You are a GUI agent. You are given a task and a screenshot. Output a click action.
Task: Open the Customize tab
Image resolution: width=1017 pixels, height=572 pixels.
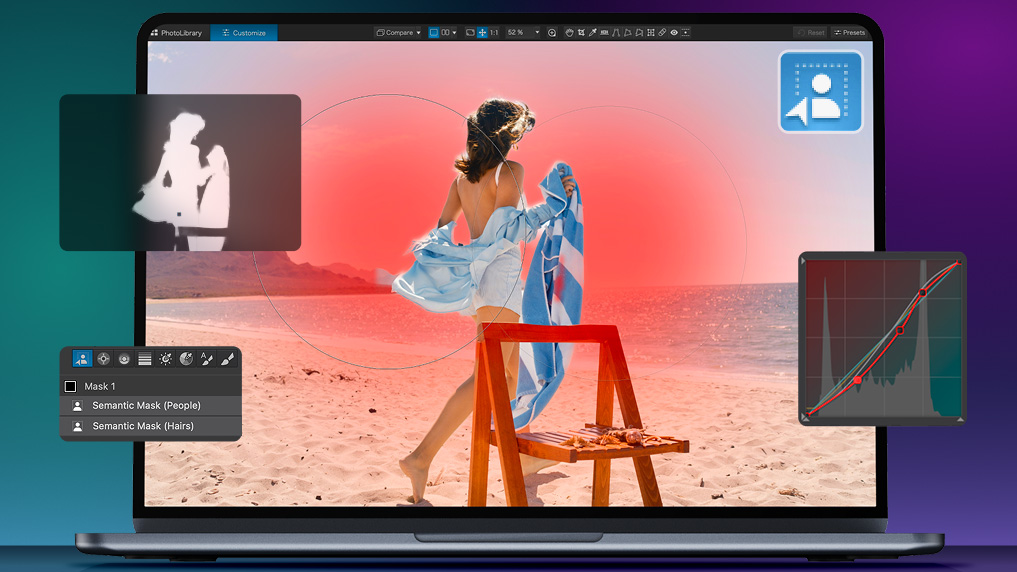244,32
